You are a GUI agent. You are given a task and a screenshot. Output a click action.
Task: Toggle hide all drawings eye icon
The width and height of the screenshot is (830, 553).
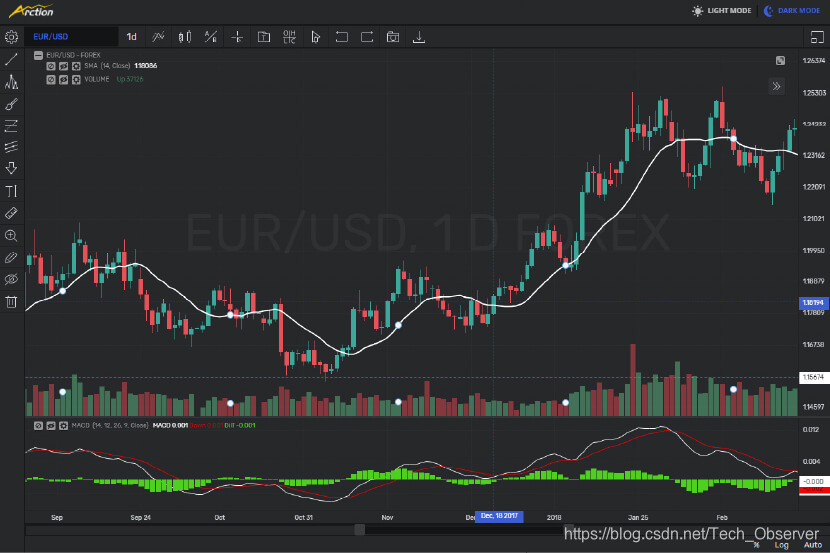click(11, 279)
